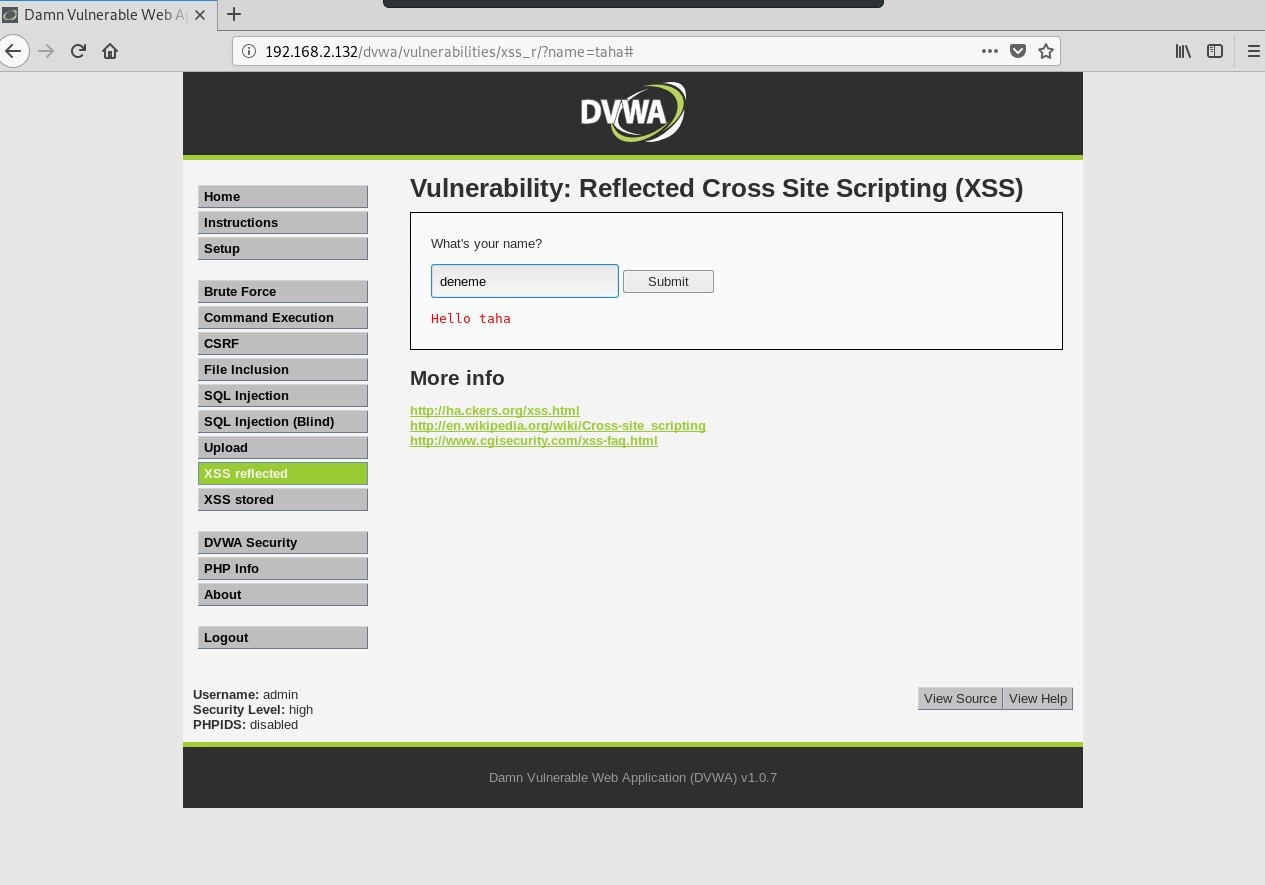Click the Submit button

click(668, 282)
